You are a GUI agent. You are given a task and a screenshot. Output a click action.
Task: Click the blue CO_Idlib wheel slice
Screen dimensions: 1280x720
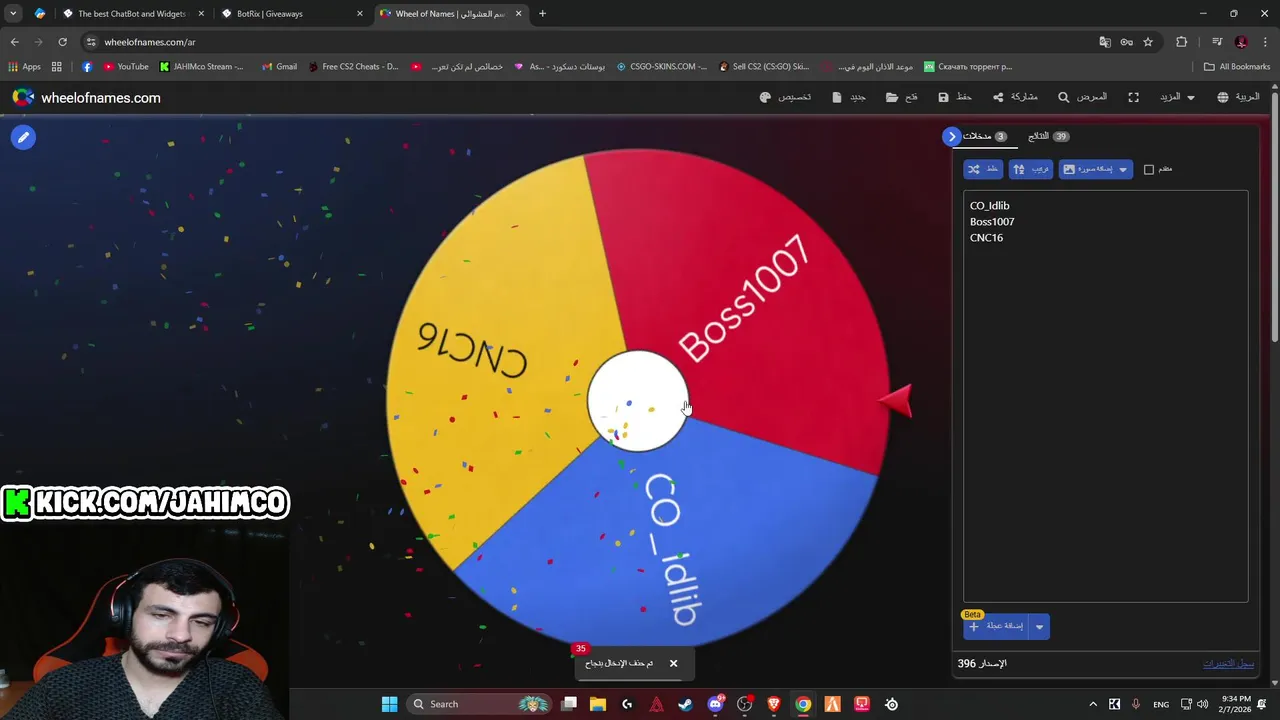tap(680, 540)
